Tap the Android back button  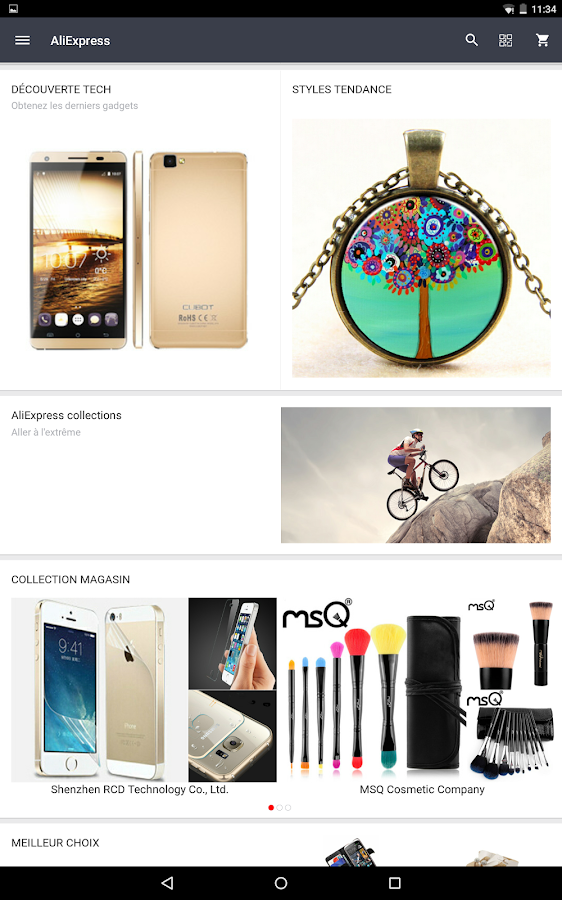tap(167, 883)
